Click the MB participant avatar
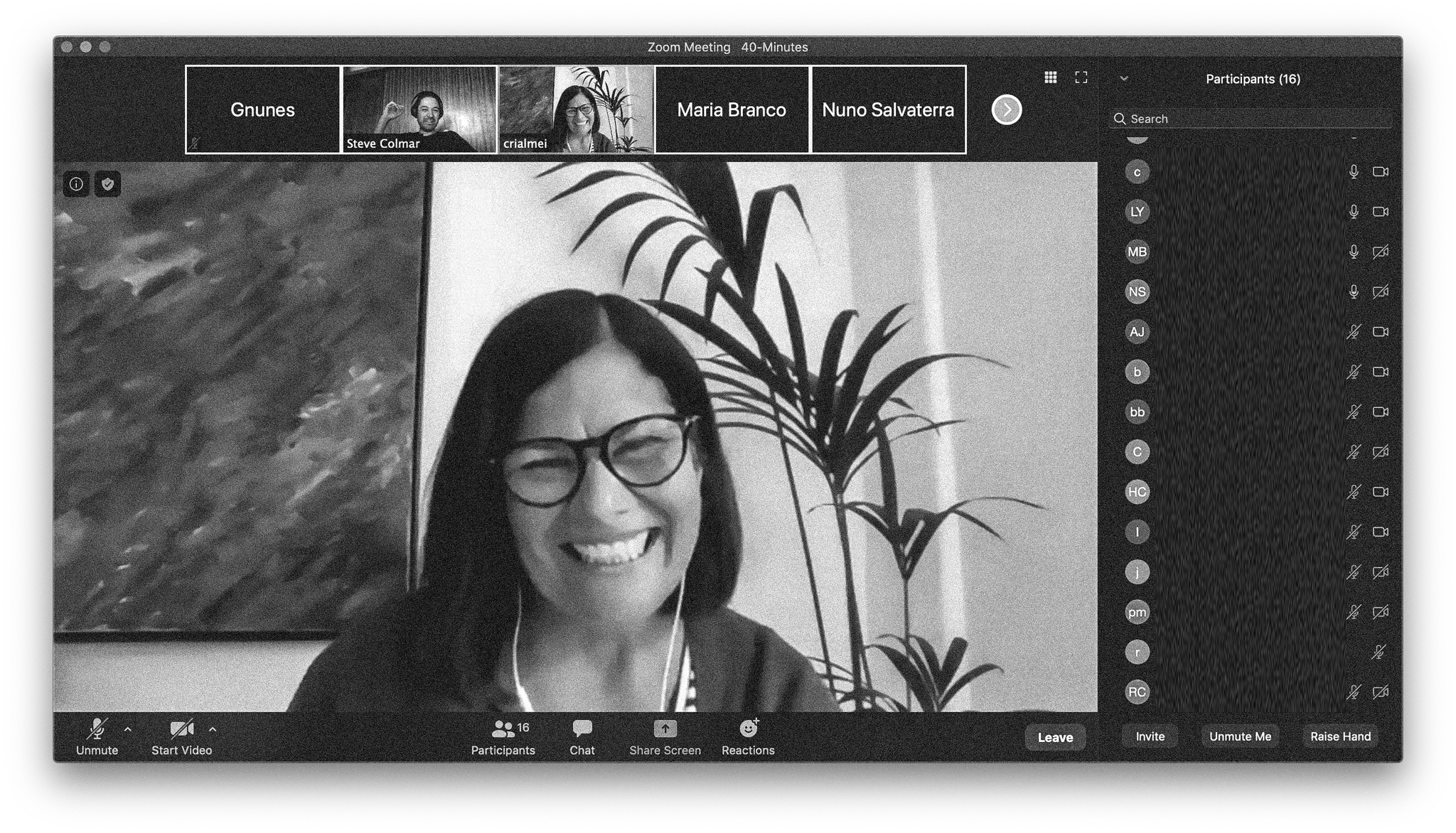 click(1137, 252)
